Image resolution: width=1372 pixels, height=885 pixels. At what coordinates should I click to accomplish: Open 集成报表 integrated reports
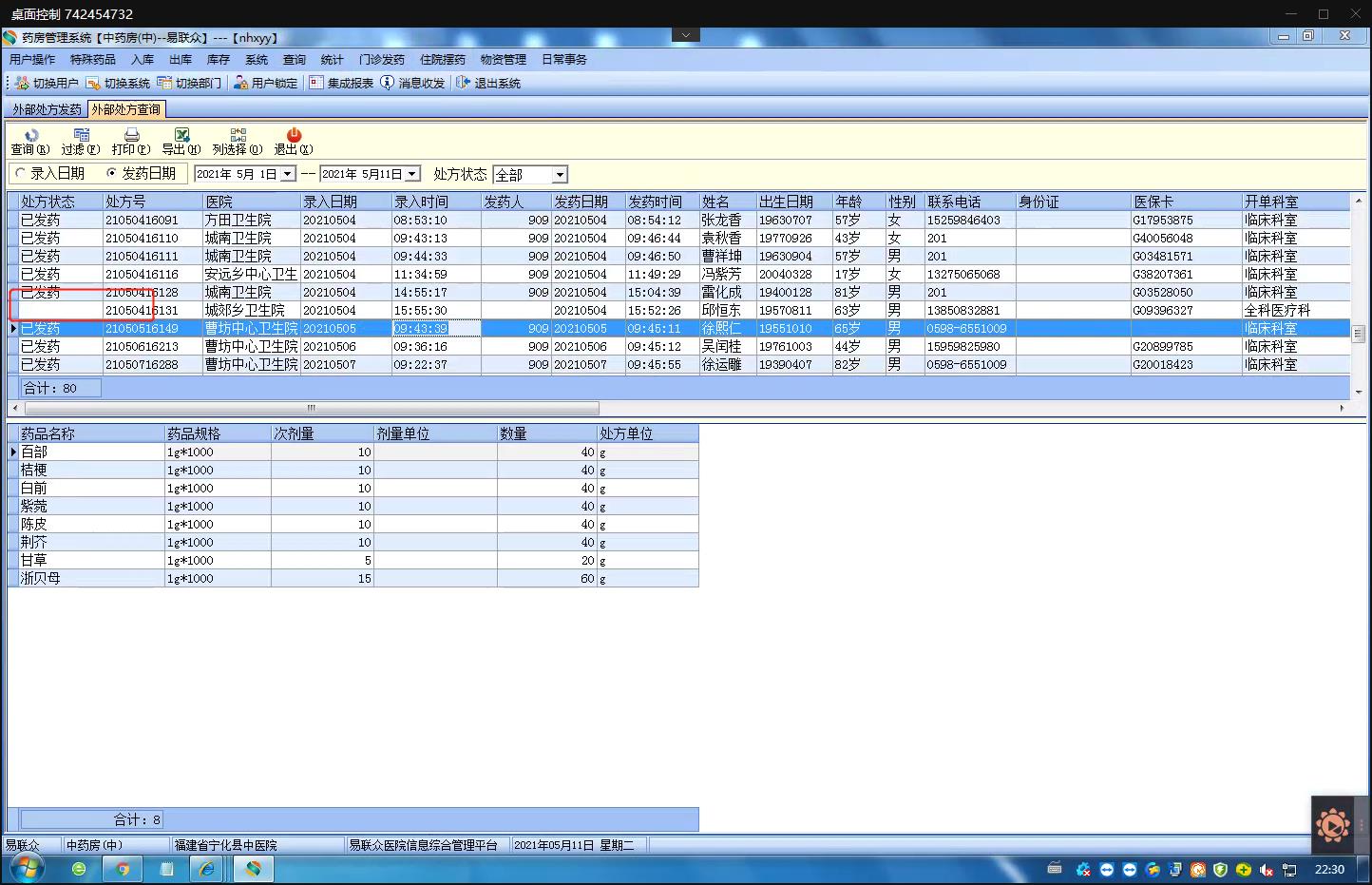(x=341, y=84)
